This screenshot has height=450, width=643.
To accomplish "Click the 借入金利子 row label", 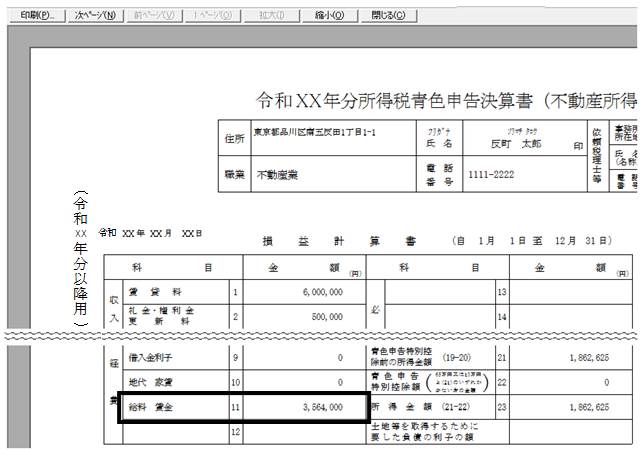I will (150, 358).
